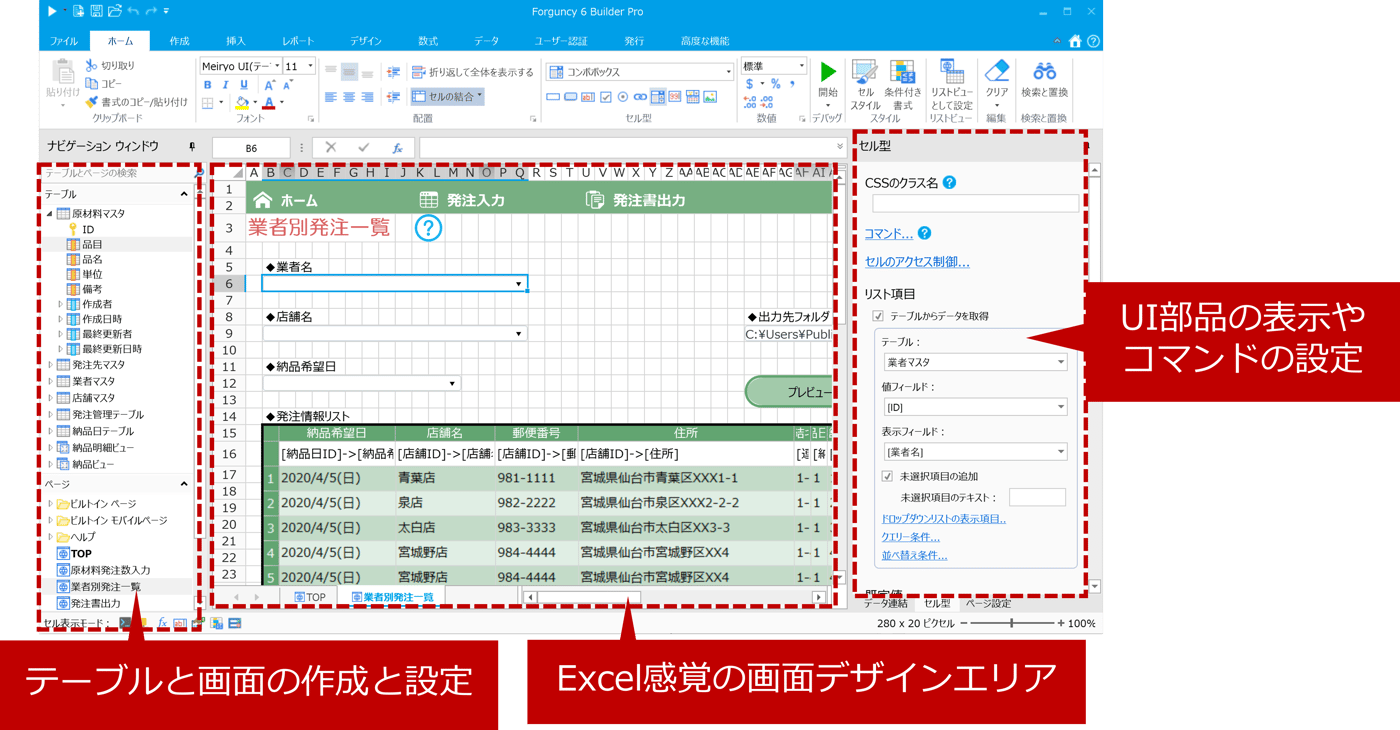Switch to the デザイン ribbon tab
The height and width of the screenshot is (730, 1400).
tap(365, 41)
